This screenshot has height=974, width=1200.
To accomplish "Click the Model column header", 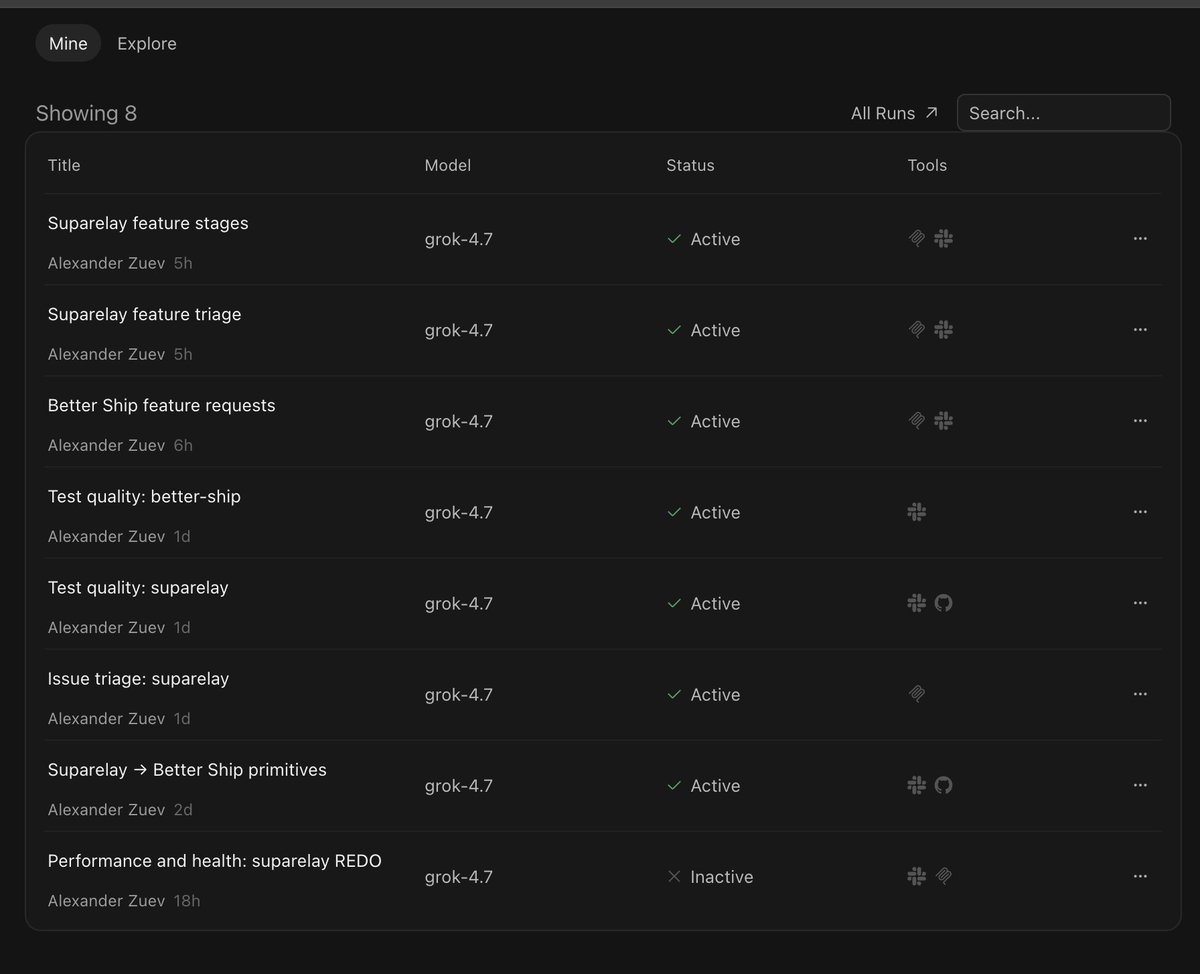I will point(448,165).
